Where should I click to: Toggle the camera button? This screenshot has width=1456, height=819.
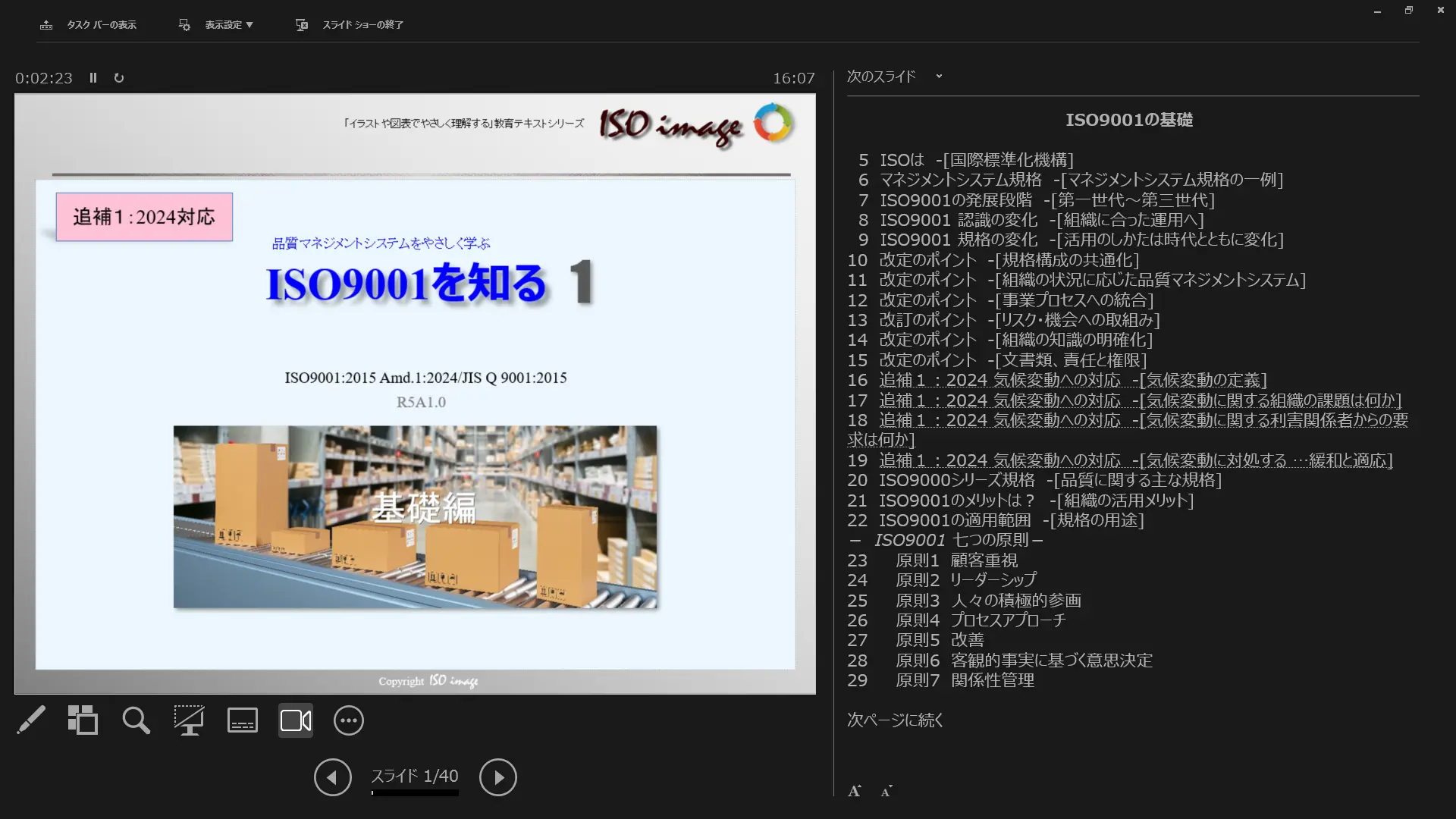coord(296,720)
